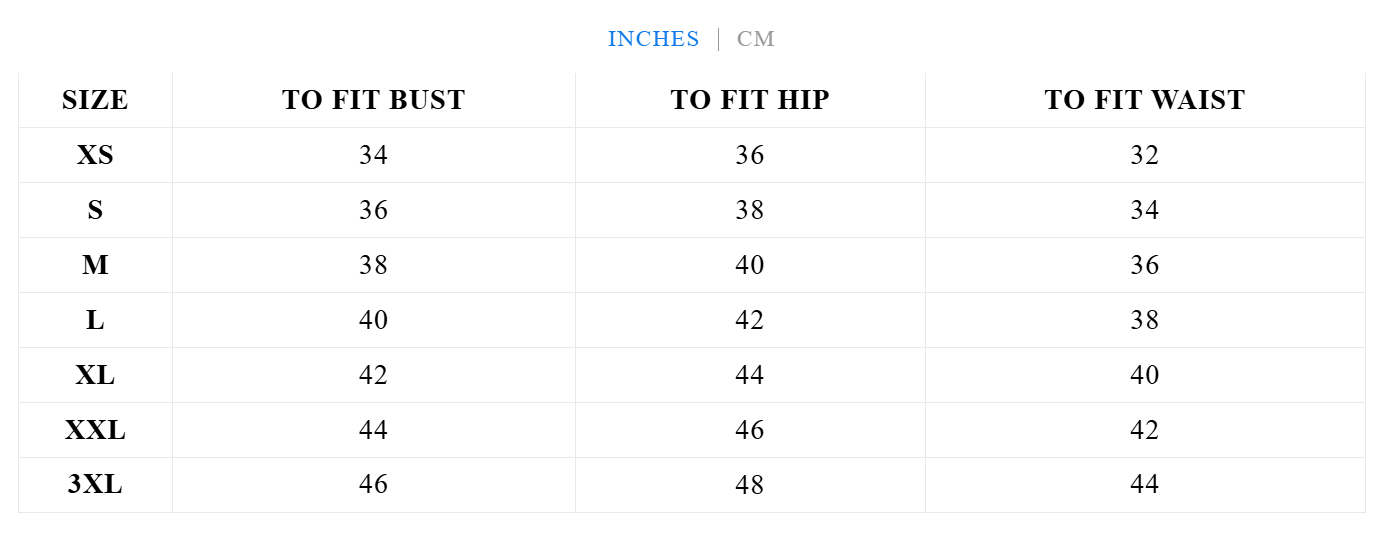Click the TO FIT WAIST header
Image resolution: width=1375 pixels, height=535 pixels.
[x=1144, y=100]
